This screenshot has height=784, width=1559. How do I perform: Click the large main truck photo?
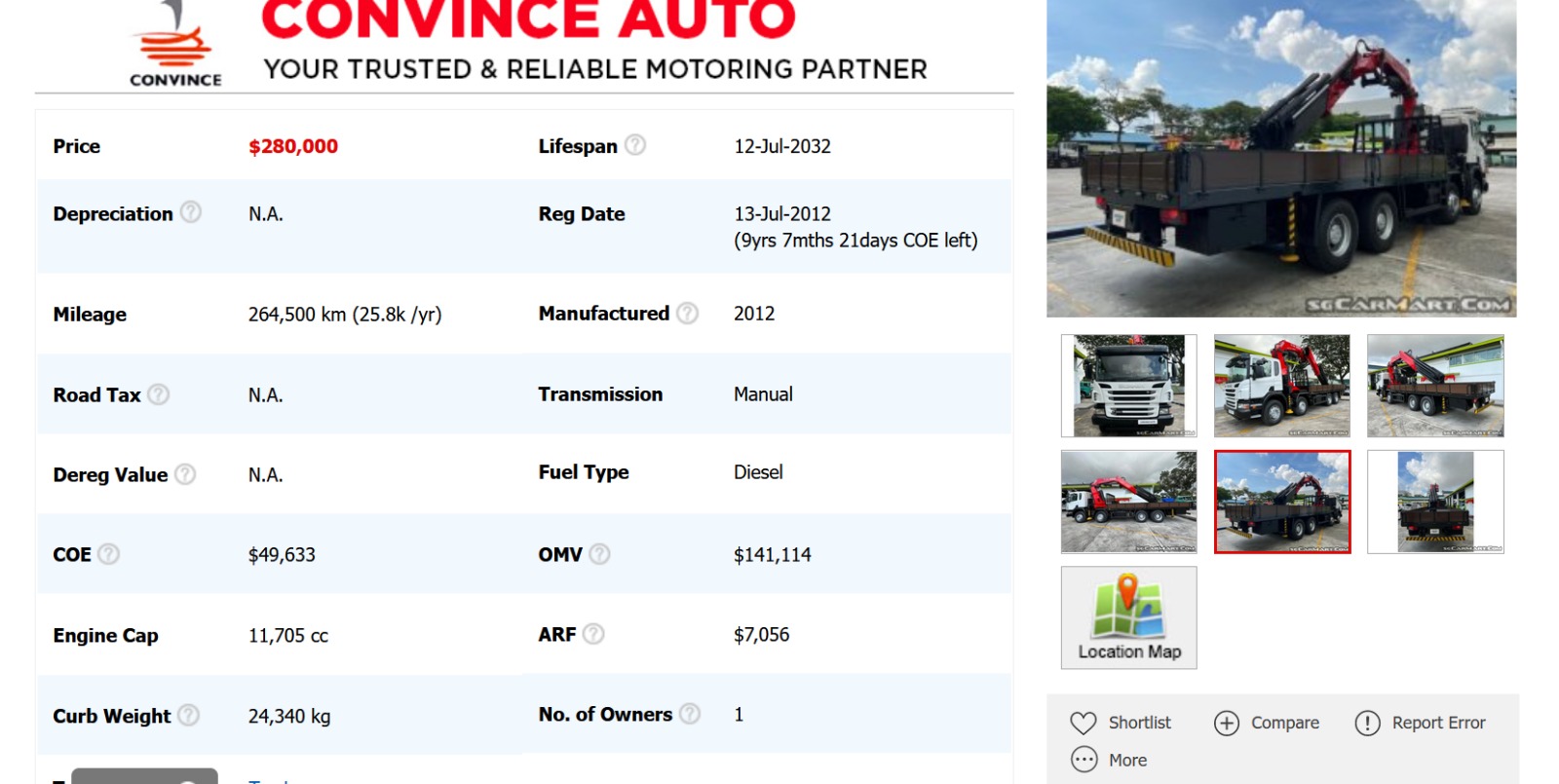point(1281,158)
